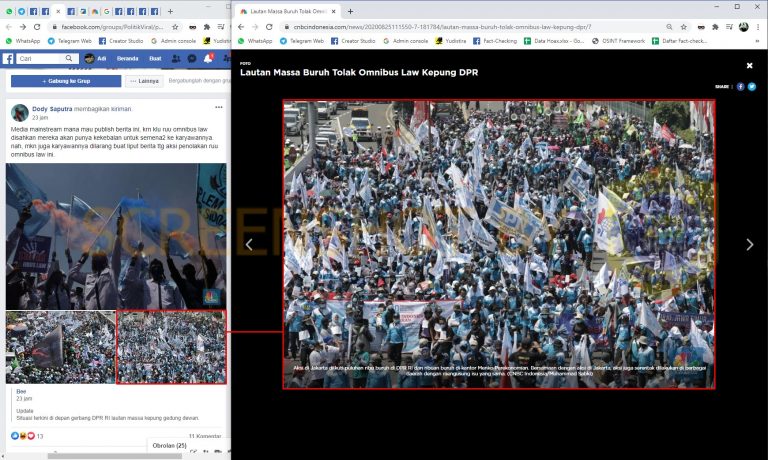
Task: Open the 'Lainnya' dropdown button
Action: point(144,81)
